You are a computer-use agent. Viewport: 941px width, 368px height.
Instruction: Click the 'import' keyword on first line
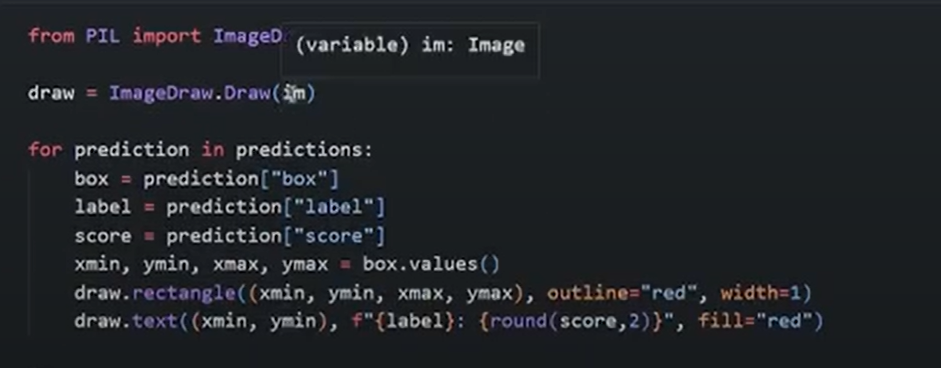click(167, 36)
